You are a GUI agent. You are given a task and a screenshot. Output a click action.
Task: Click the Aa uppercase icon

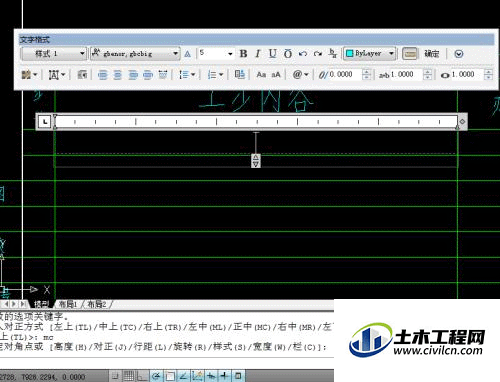click(x=261, y=75)
